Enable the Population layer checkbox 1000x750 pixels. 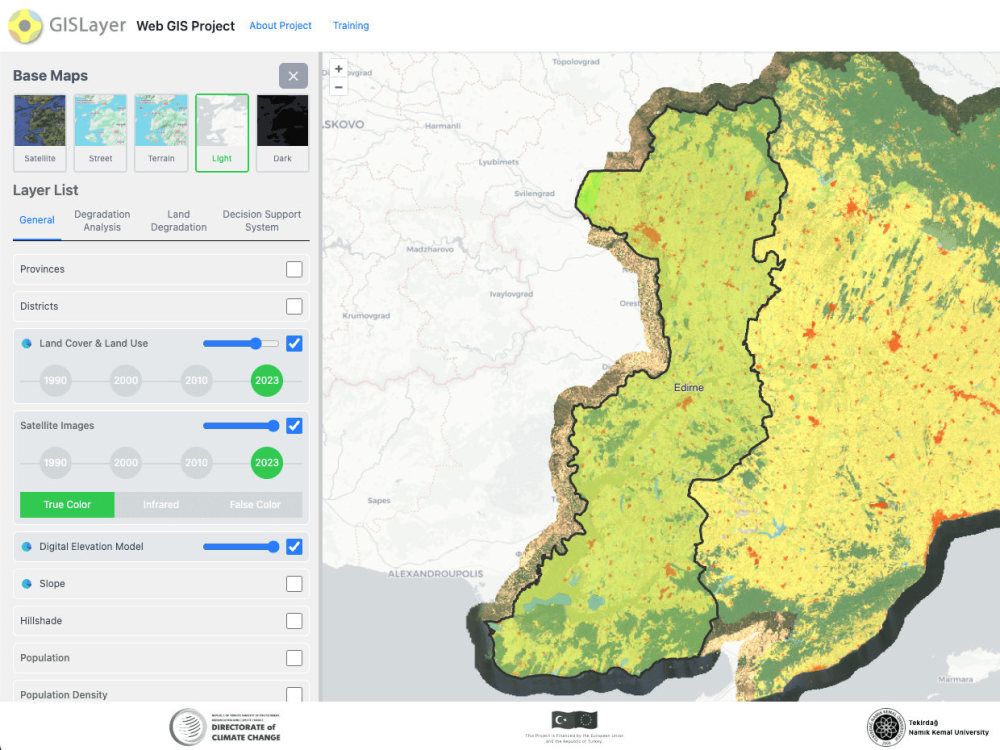click(294, 658)
